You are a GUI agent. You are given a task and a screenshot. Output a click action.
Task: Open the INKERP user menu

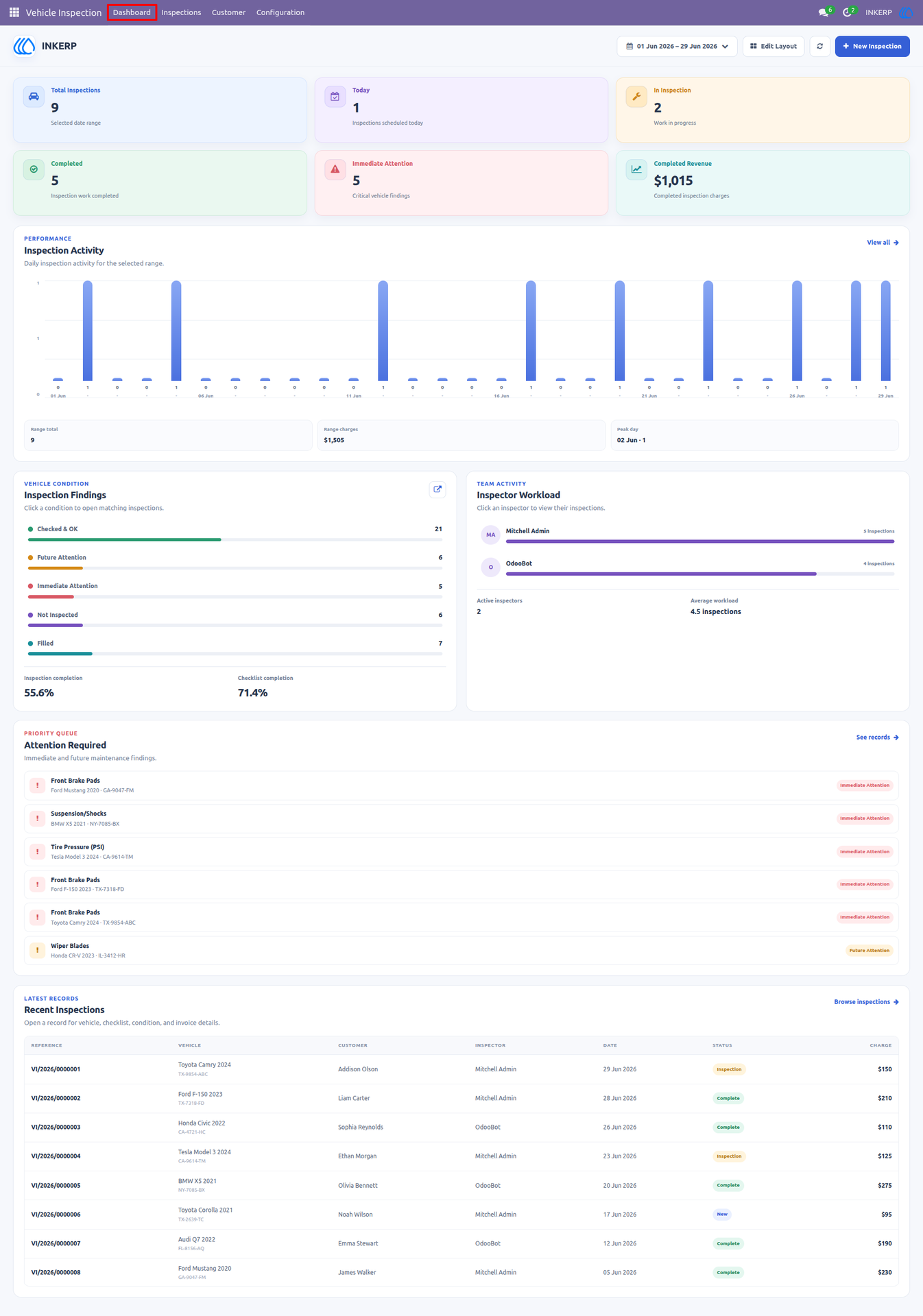[x=888, y=12]
